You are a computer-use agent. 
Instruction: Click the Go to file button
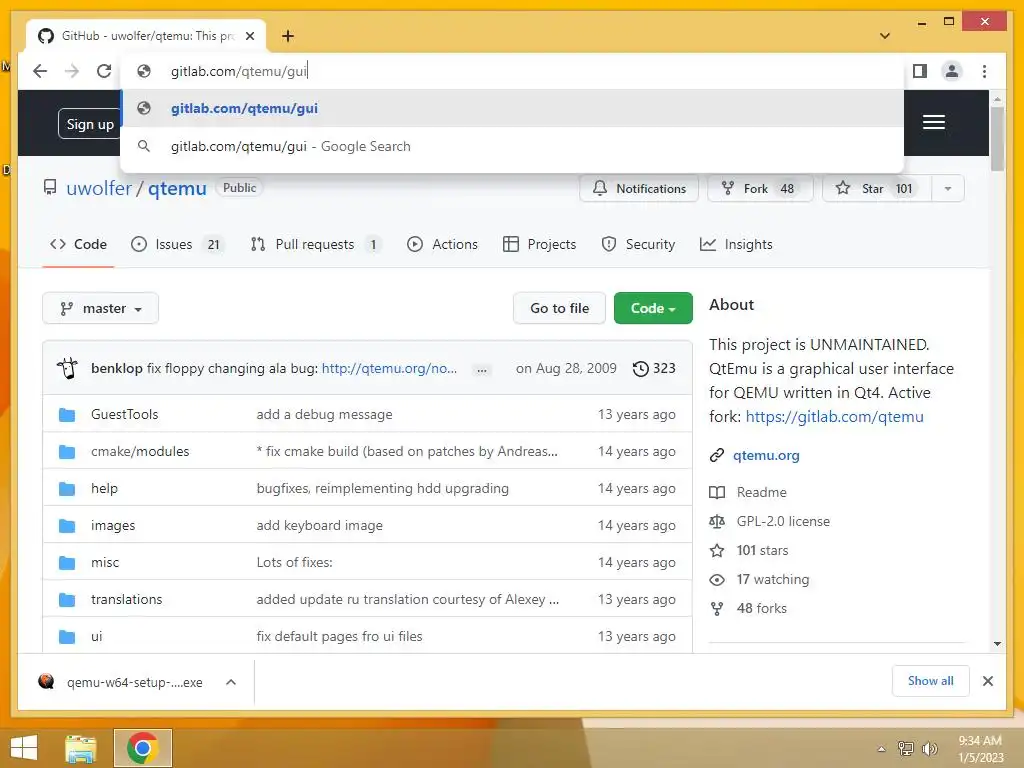pos(560,308)
